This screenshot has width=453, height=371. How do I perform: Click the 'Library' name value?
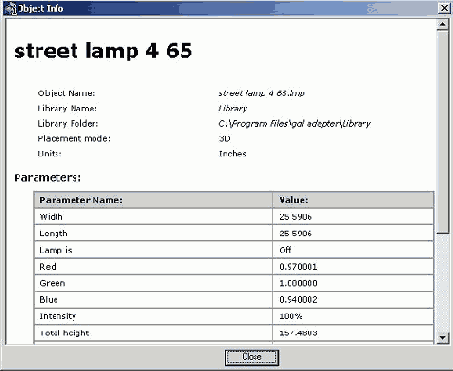[x=233, y=108]
